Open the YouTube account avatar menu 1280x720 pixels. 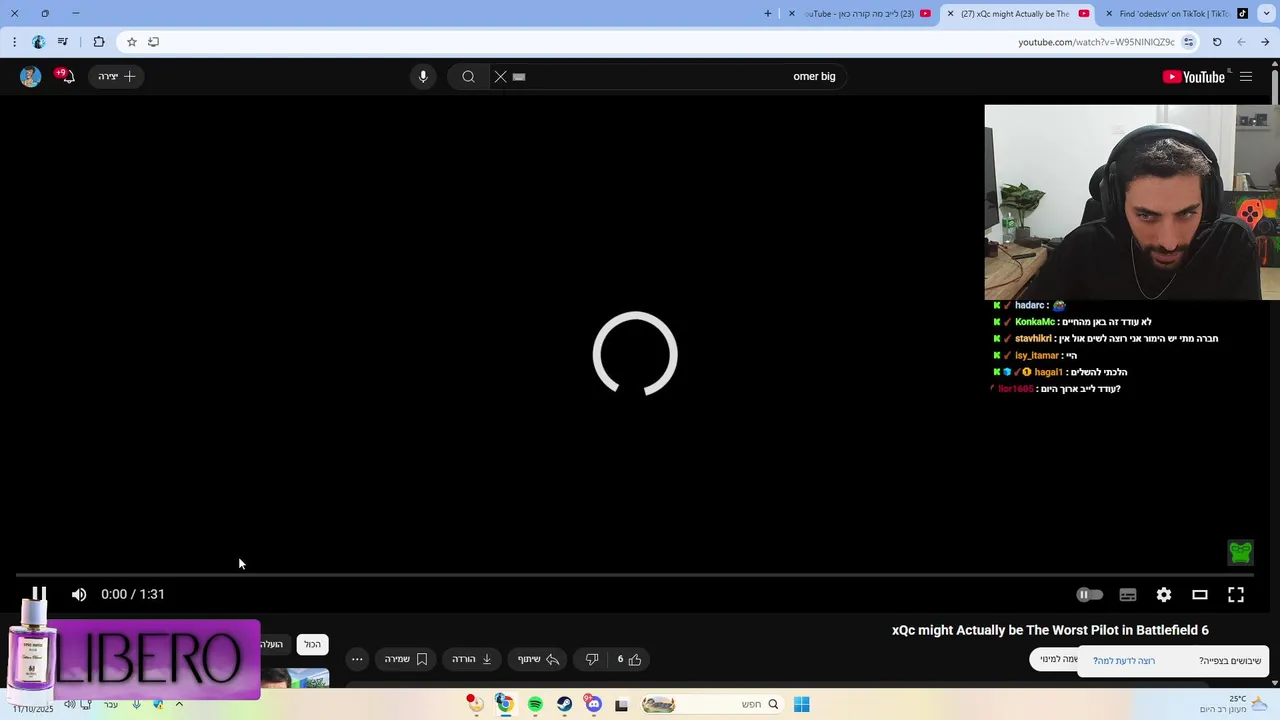30,76
